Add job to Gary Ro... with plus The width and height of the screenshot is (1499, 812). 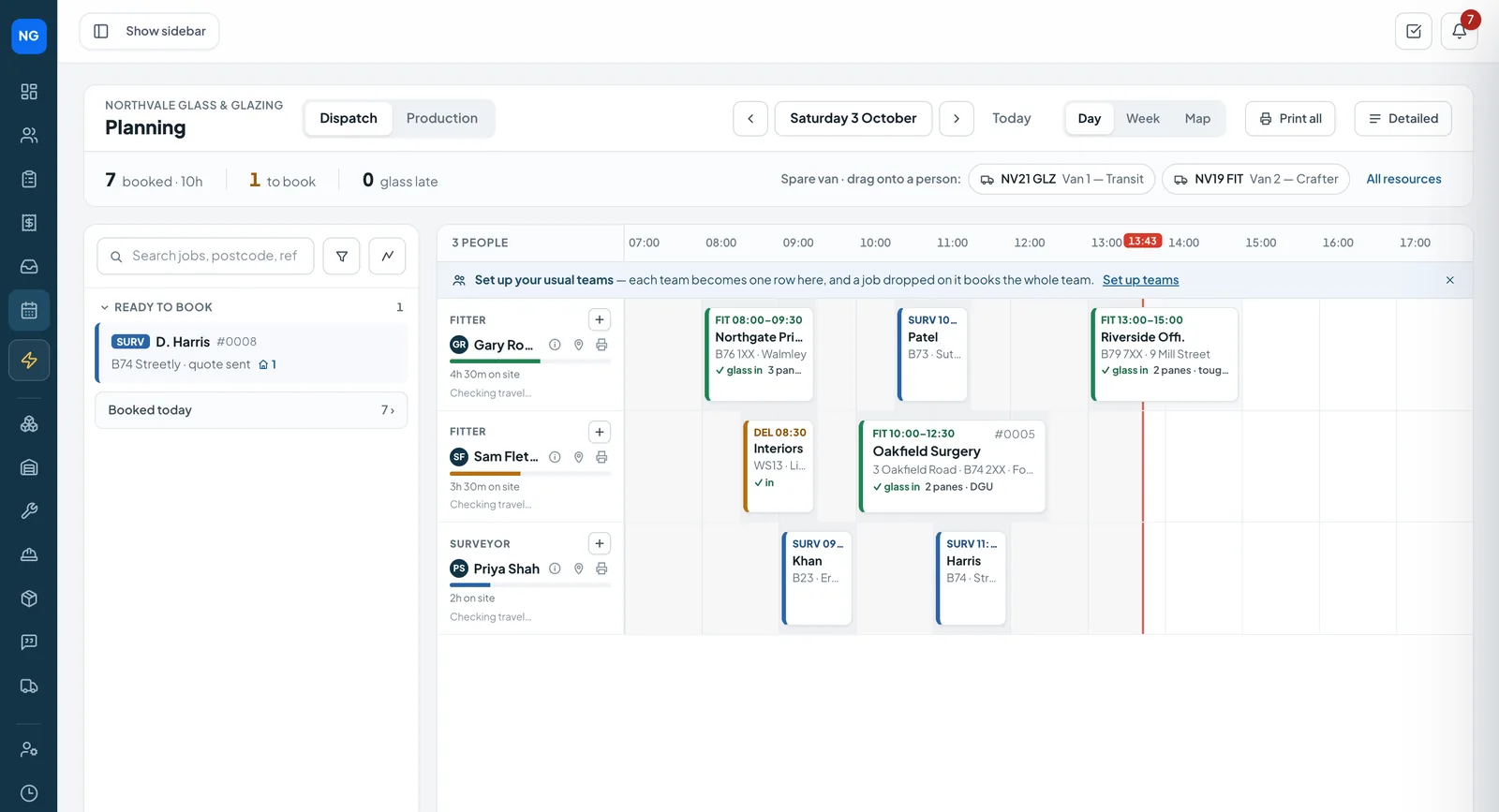pyautogui.click(x=600, y=319)
